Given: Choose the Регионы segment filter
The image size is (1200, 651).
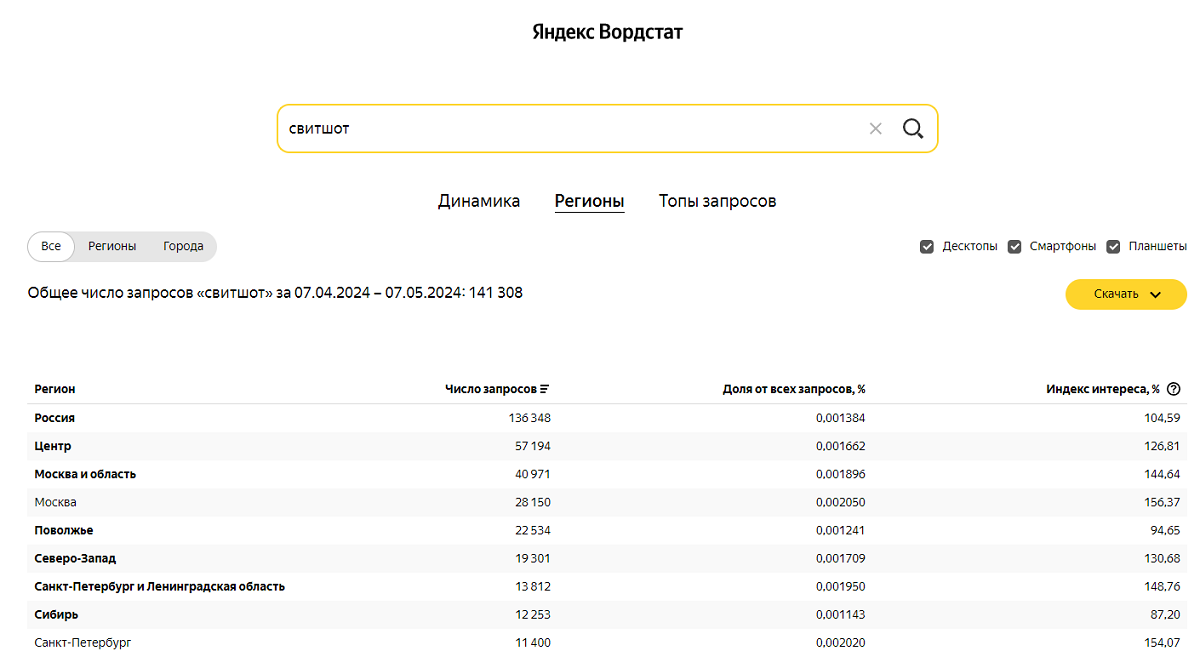Looking at the screenshot, I should (x=112, y=246).
